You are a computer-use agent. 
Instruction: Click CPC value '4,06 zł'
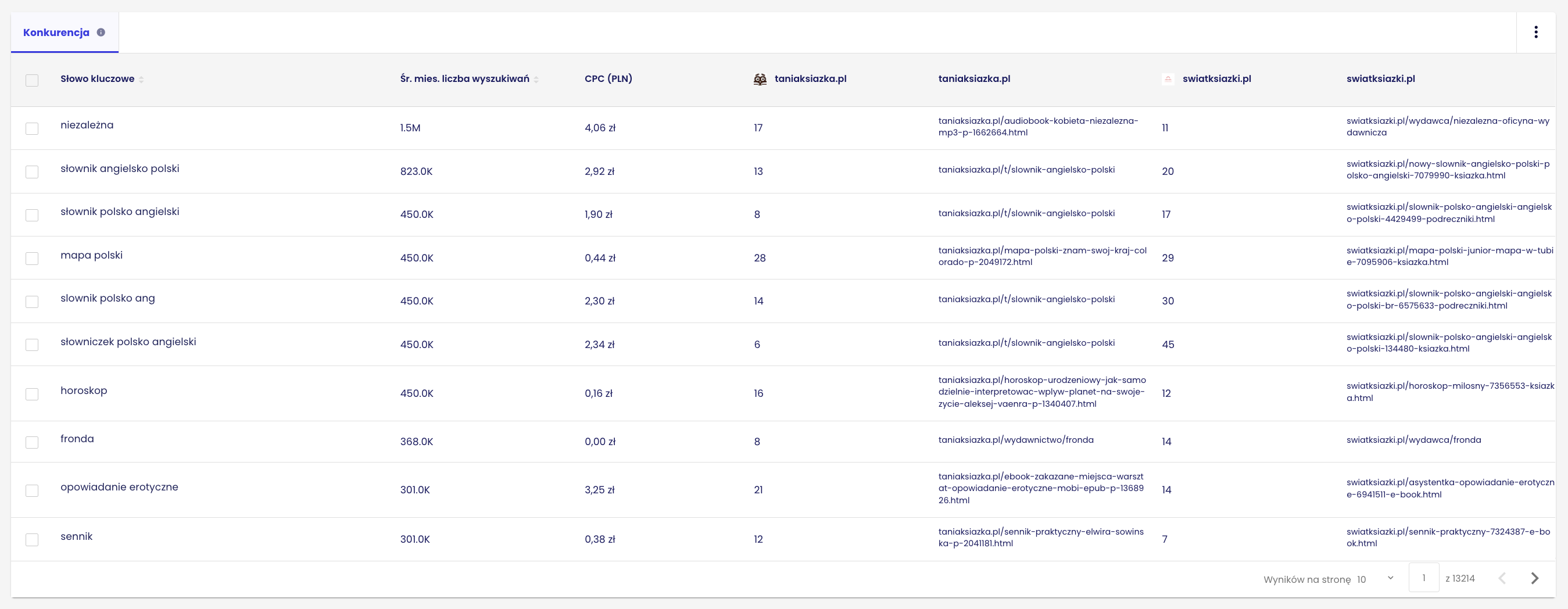click(600, 128)
